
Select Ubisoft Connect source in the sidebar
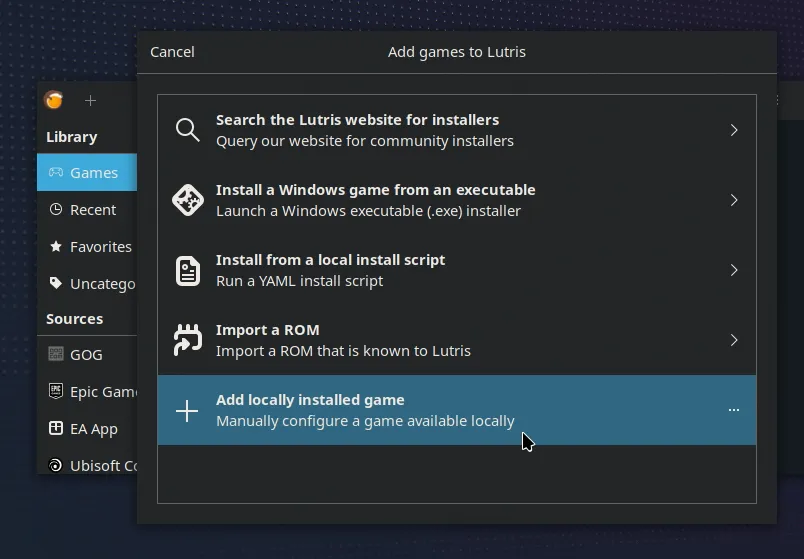pos(87,465)
